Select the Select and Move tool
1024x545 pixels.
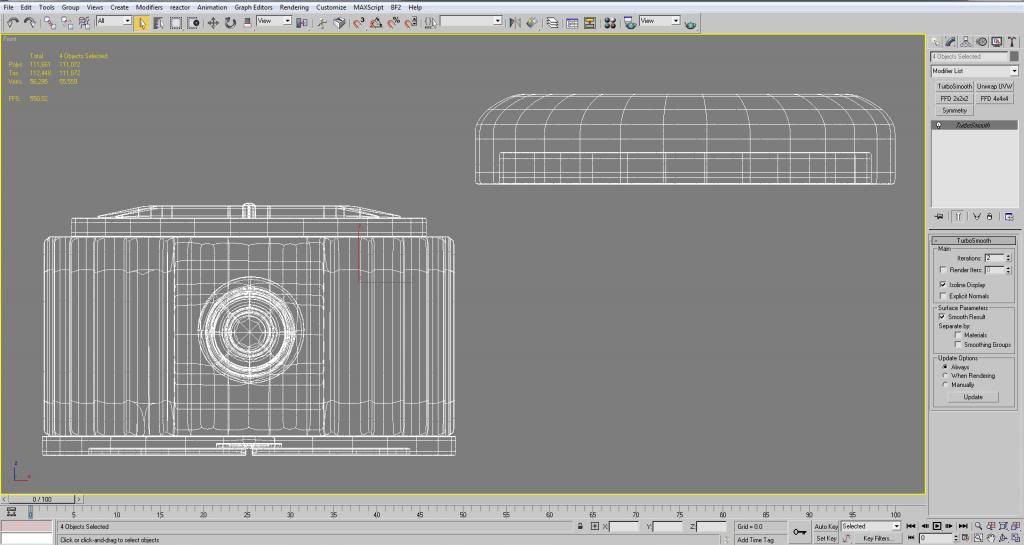[x=213, y=22]
